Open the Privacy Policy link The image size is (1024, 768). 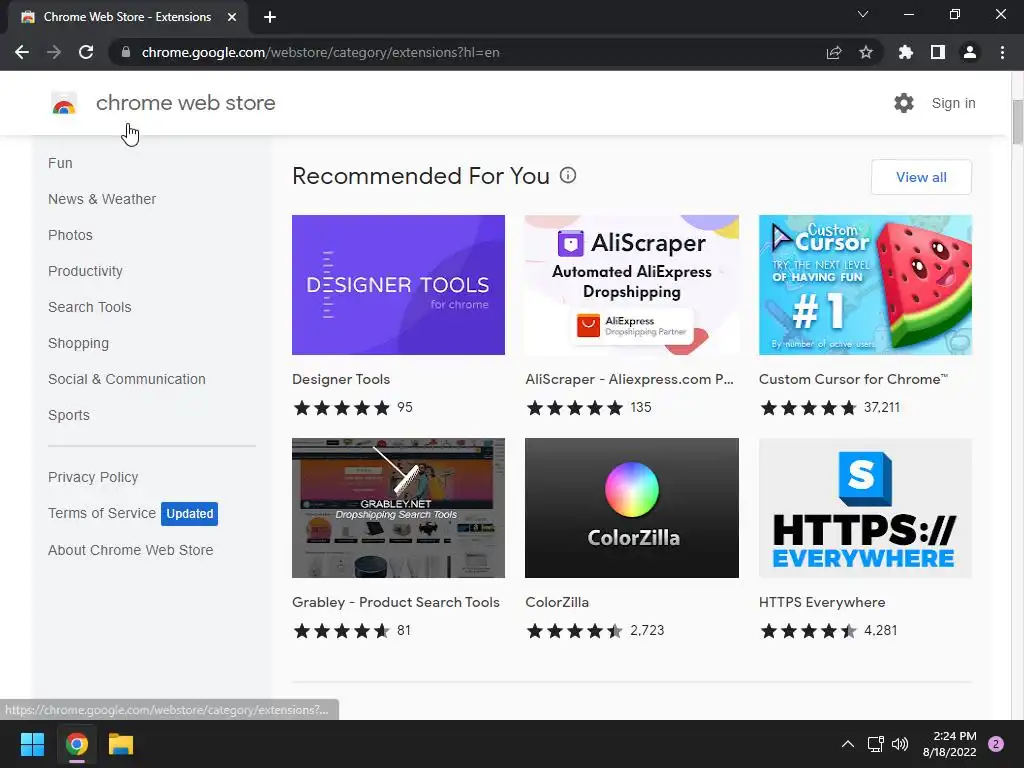pos(93,477)
